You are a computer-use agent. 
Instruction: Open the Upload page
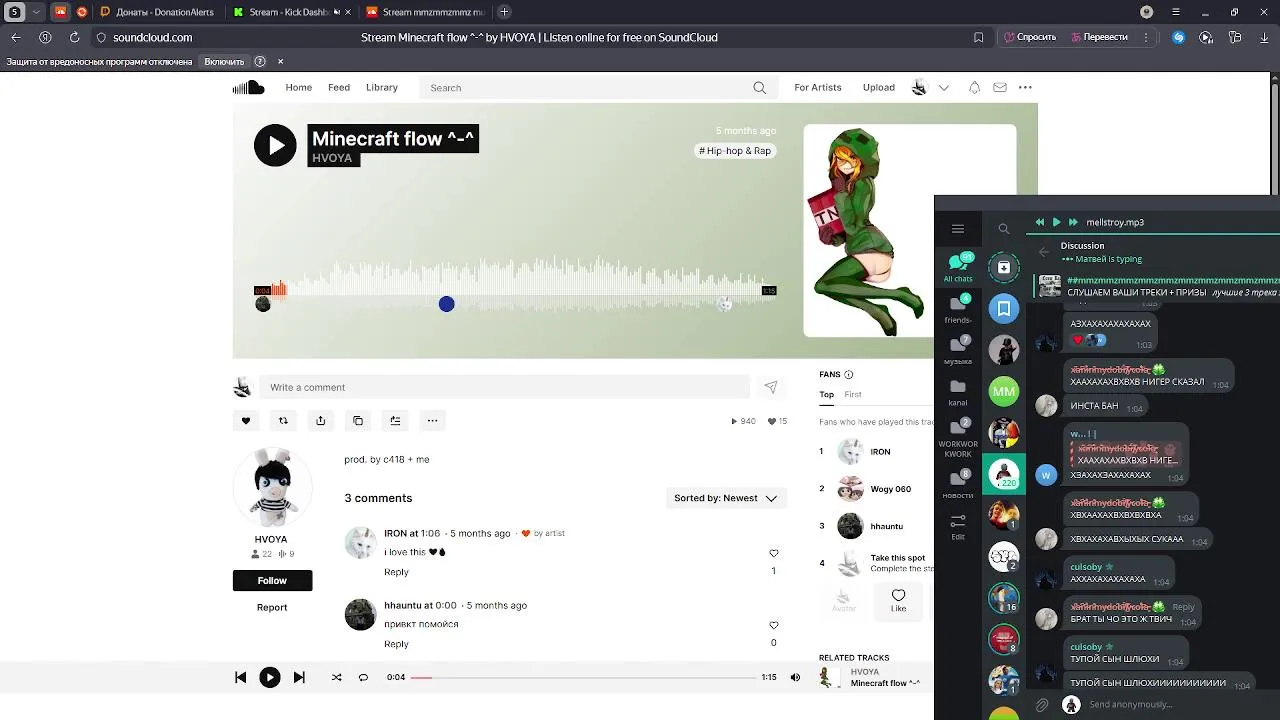(879, 88)
